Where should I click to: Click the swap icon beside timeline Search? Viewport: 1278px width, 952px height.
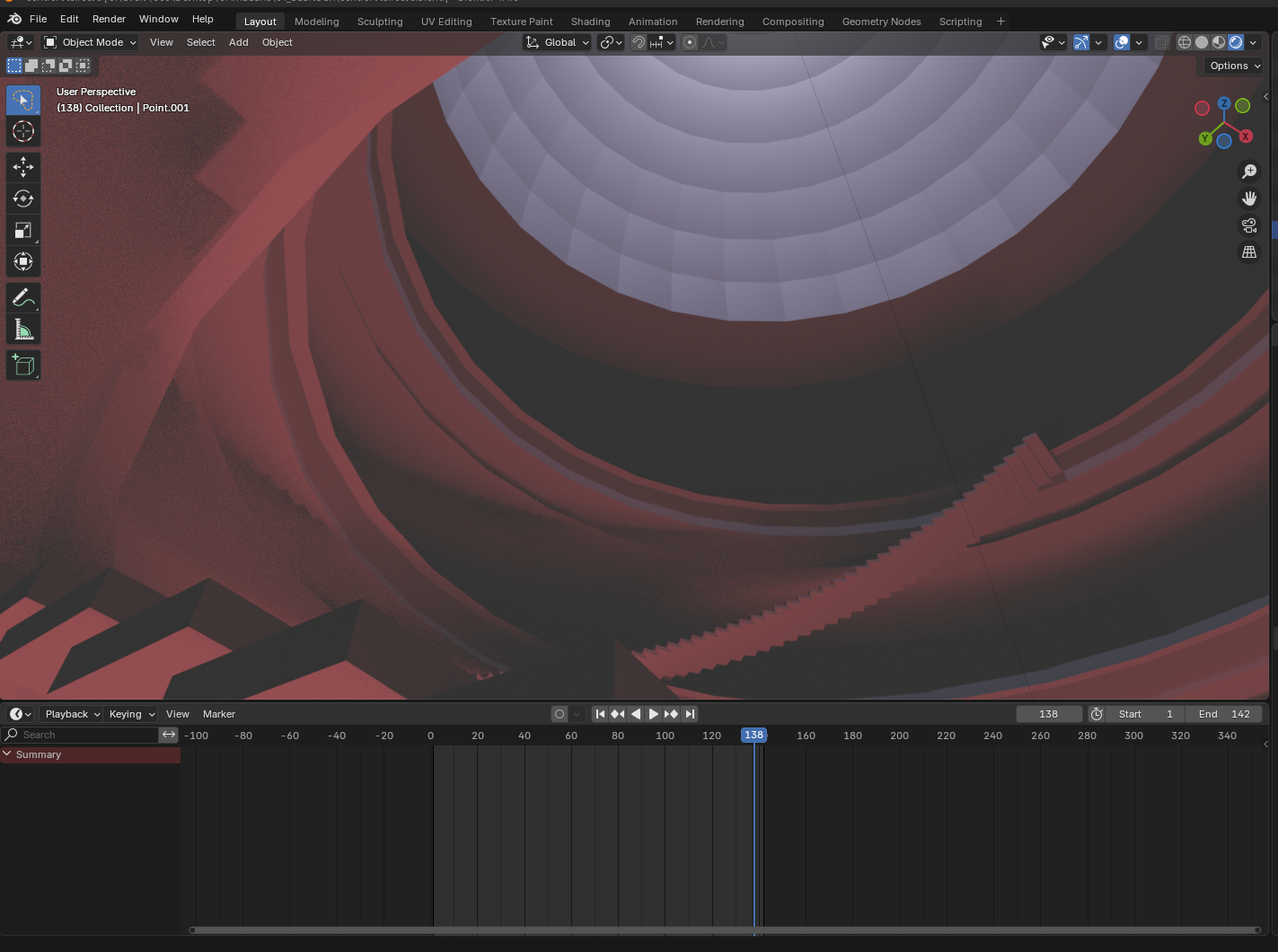tap(169, 735)
